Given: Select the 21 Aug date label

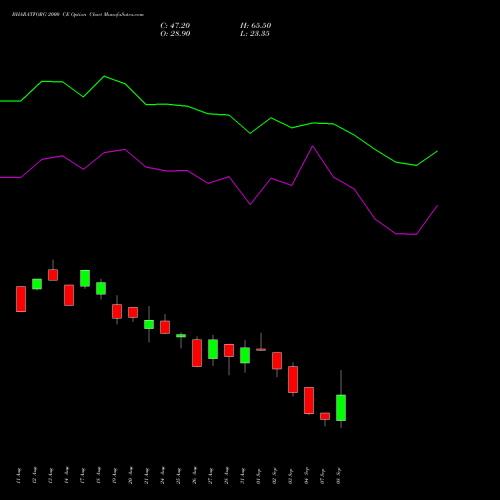Looking at the screenshot, I should (146, 476).
